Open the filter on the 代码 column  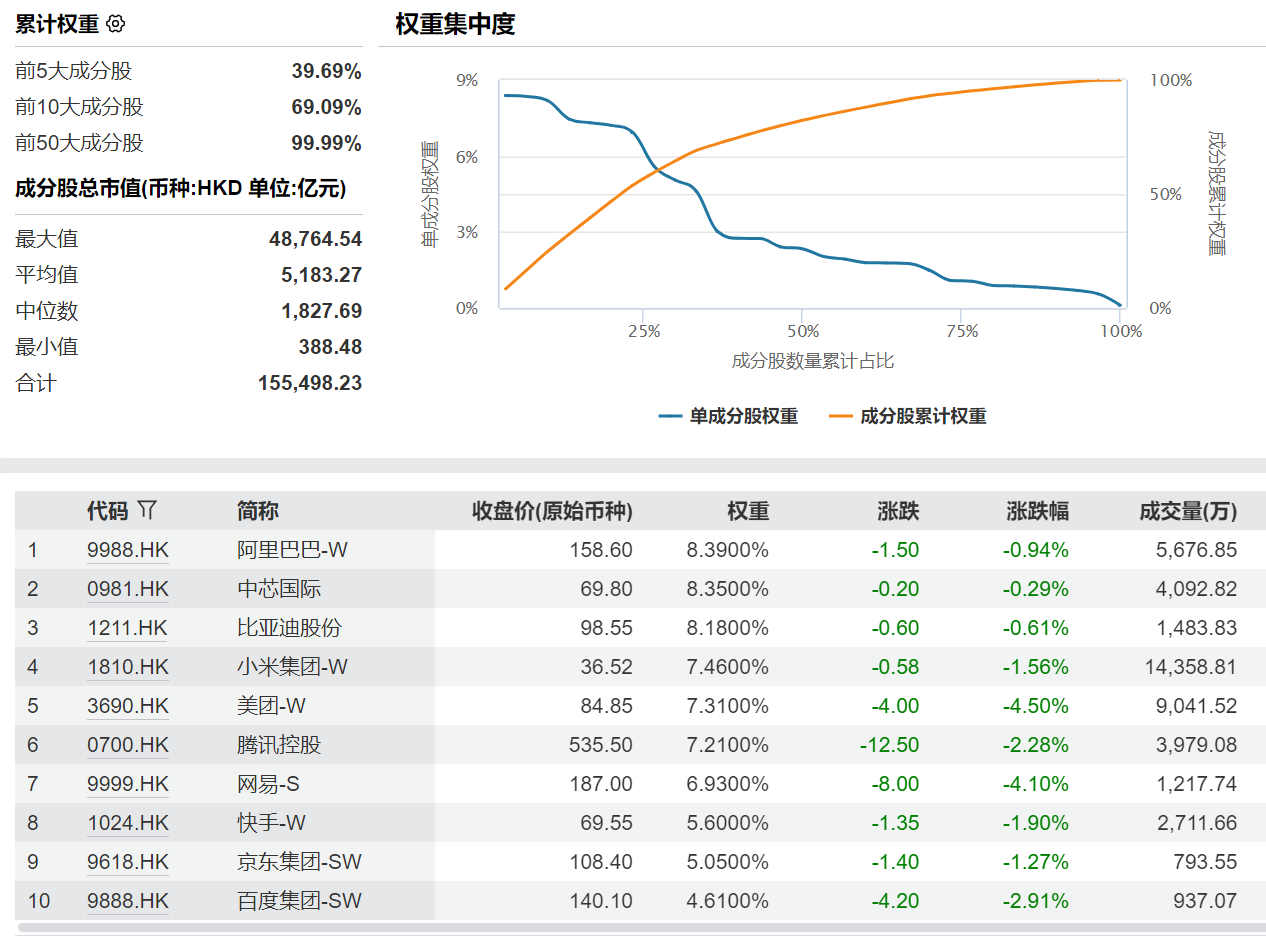pos(146,510)
